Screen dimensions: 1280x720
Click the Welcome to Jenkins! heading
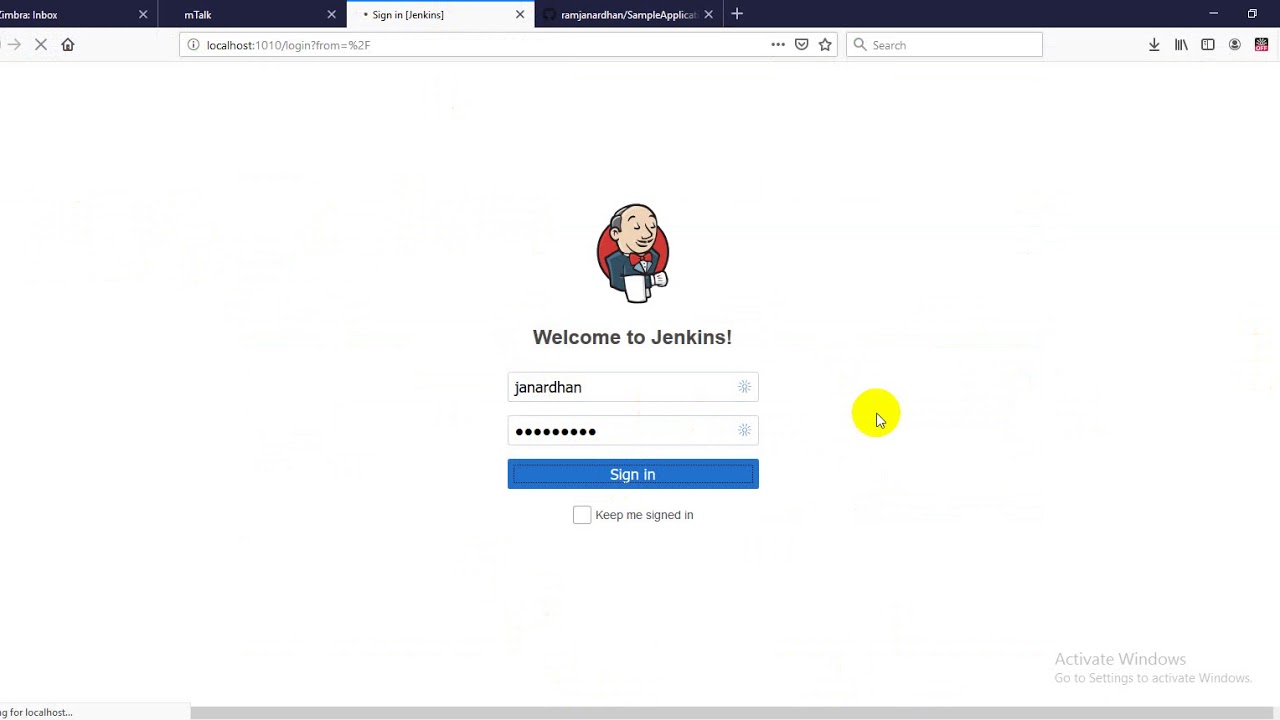click(x=632, y=337)
